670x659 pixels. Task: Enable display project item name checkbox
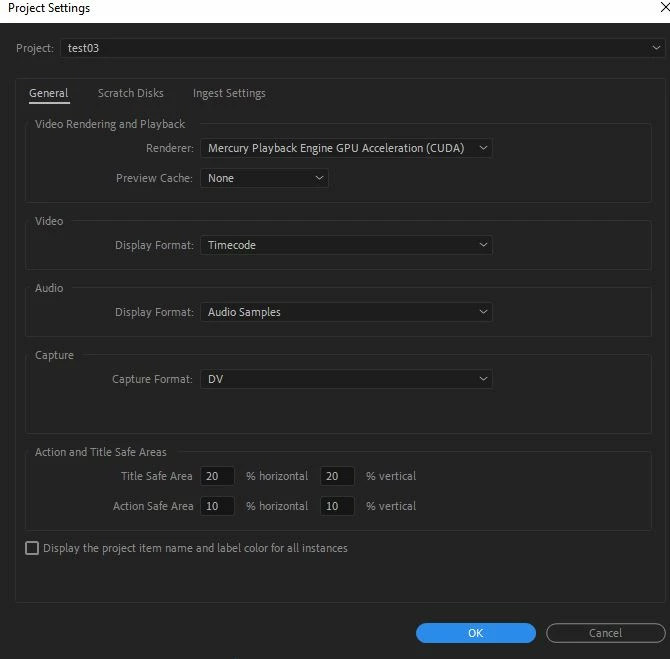click(x=32, y=548)
